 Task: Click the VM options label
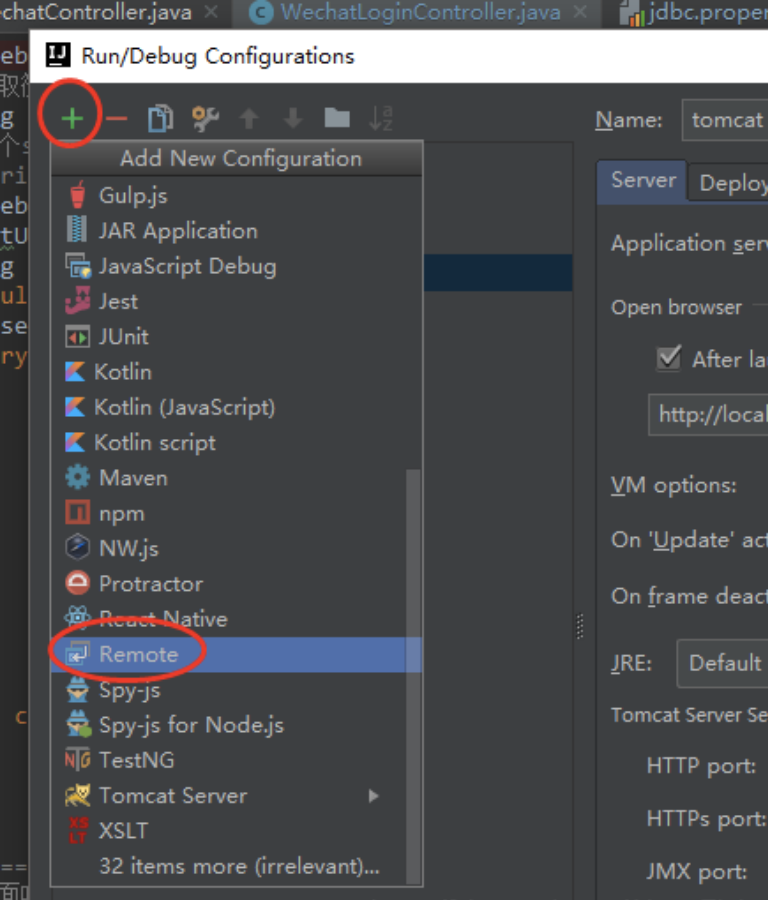pyautogui.click(x=674, y=486)
